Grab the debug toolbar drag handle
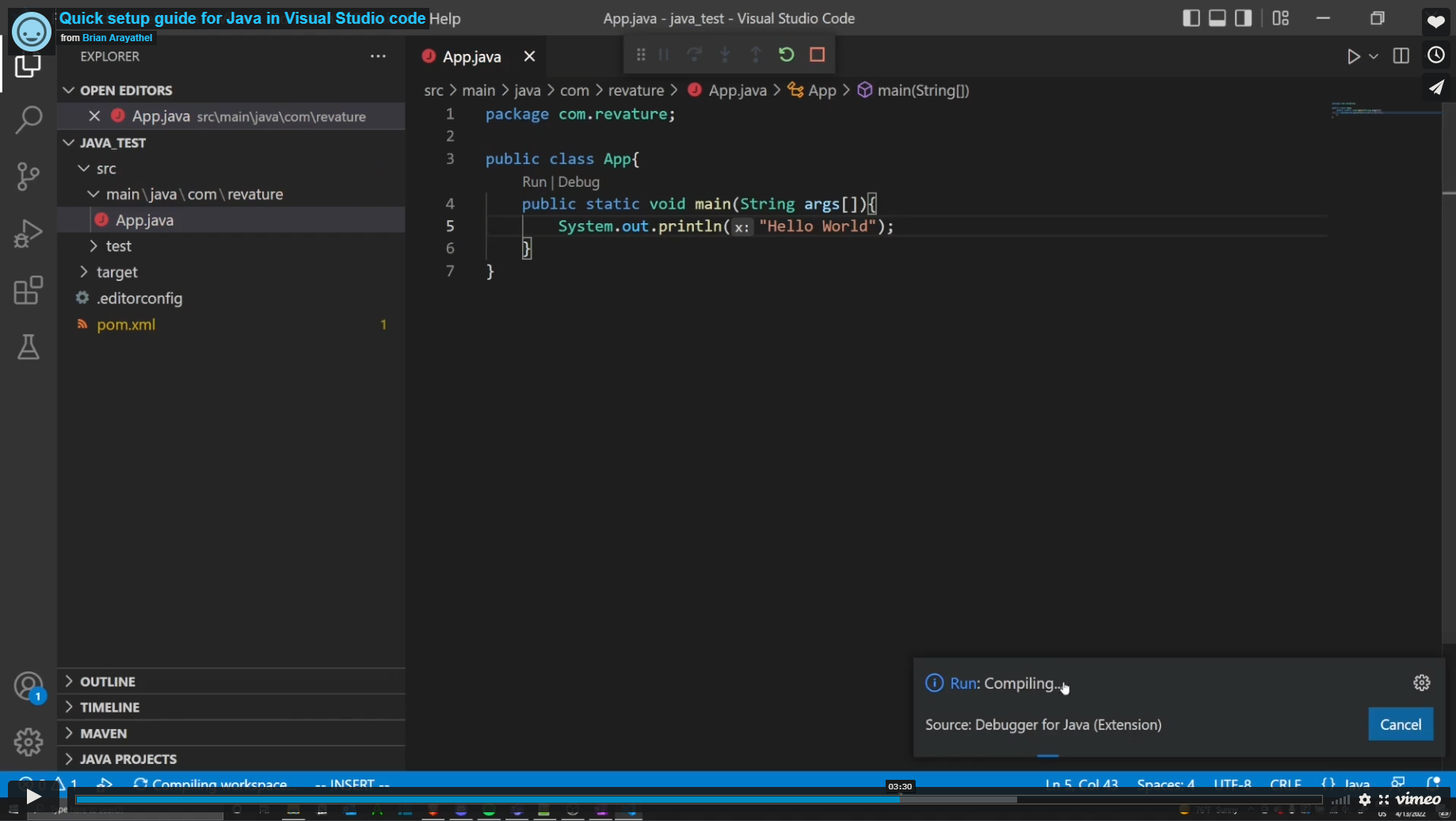The image size is (1456, 821). 641,55
